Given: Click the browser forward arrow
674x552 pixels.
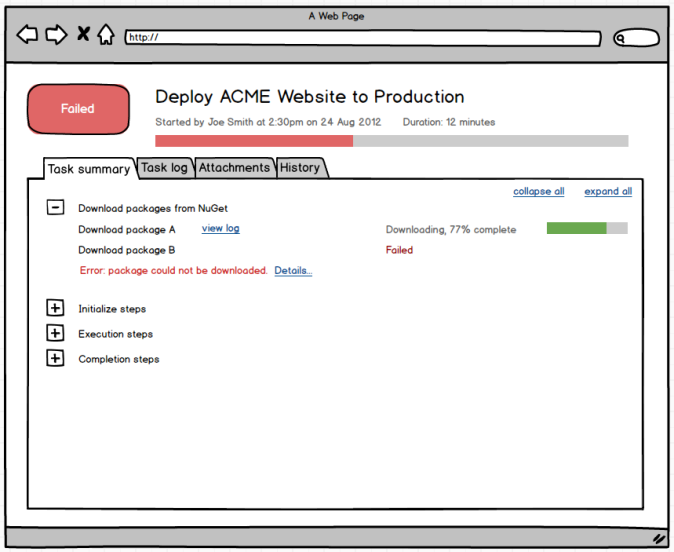Looking at the screenshot, I should 56,35.
